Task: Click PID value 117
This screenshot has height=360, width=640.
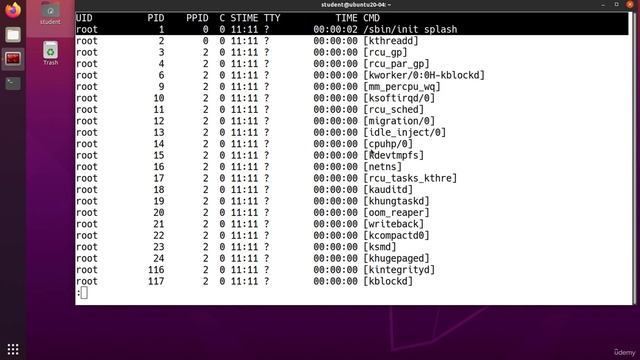Action: click(x=156, y=281)
